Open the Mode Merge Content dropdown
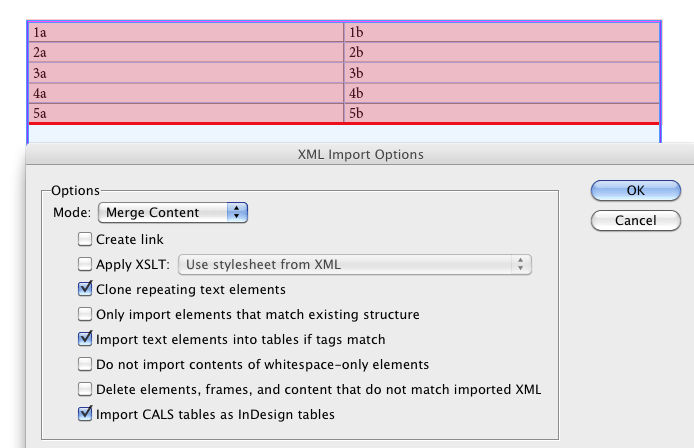The image size is (694, 448). point(173,212)
